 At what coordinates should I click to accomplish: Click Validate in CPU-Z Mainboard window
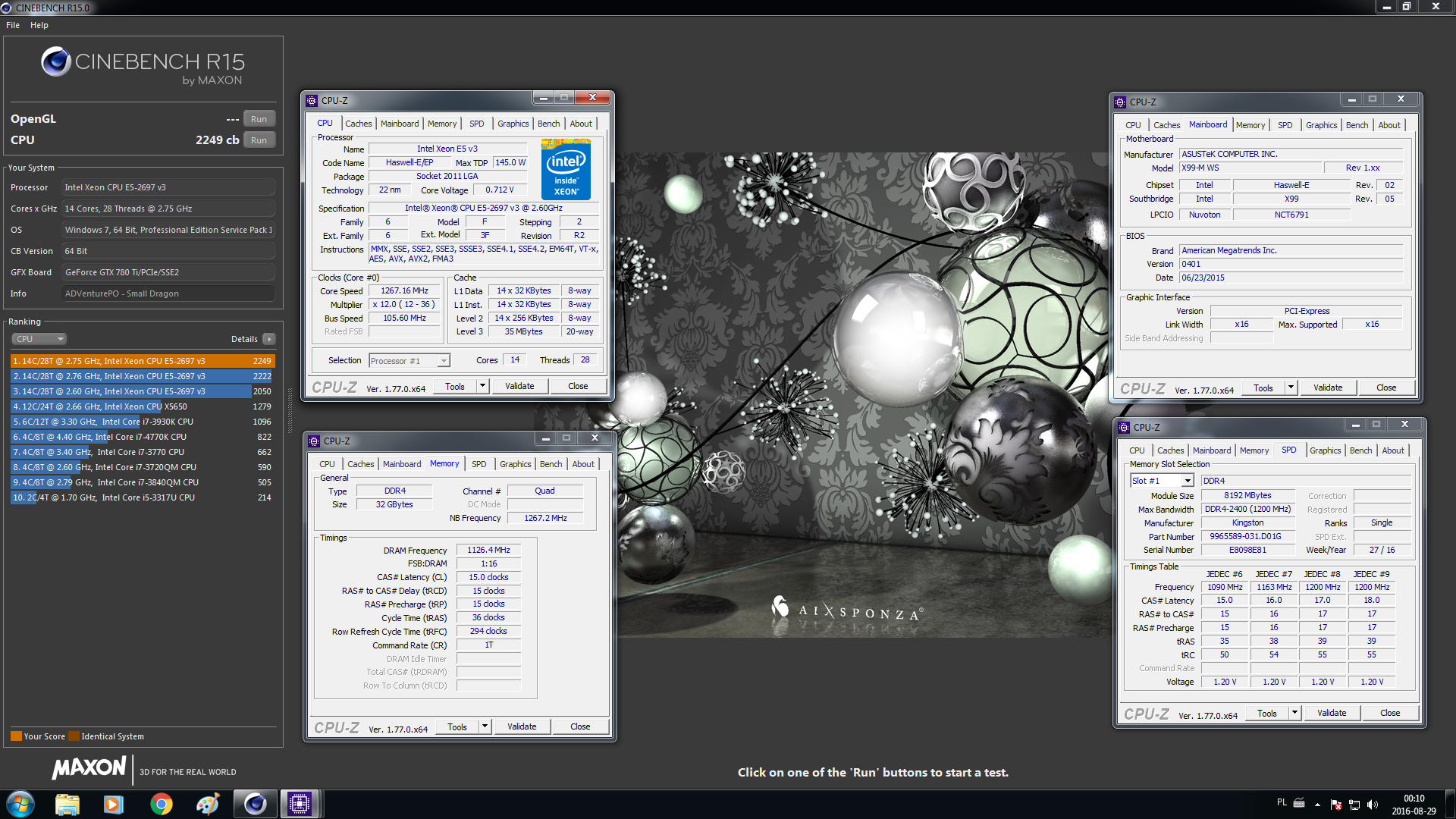[x=1328, y=388]
